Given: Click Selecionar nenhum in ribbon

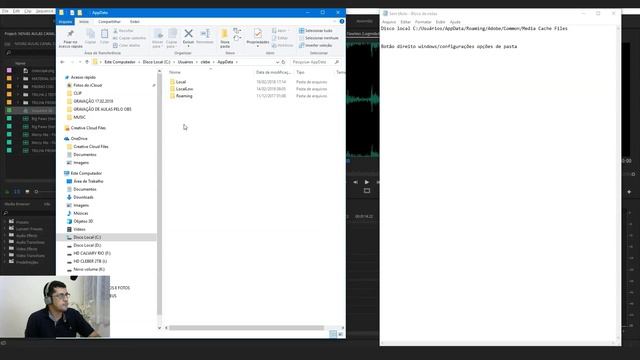Looking at the screenshot, I should 318,38.
